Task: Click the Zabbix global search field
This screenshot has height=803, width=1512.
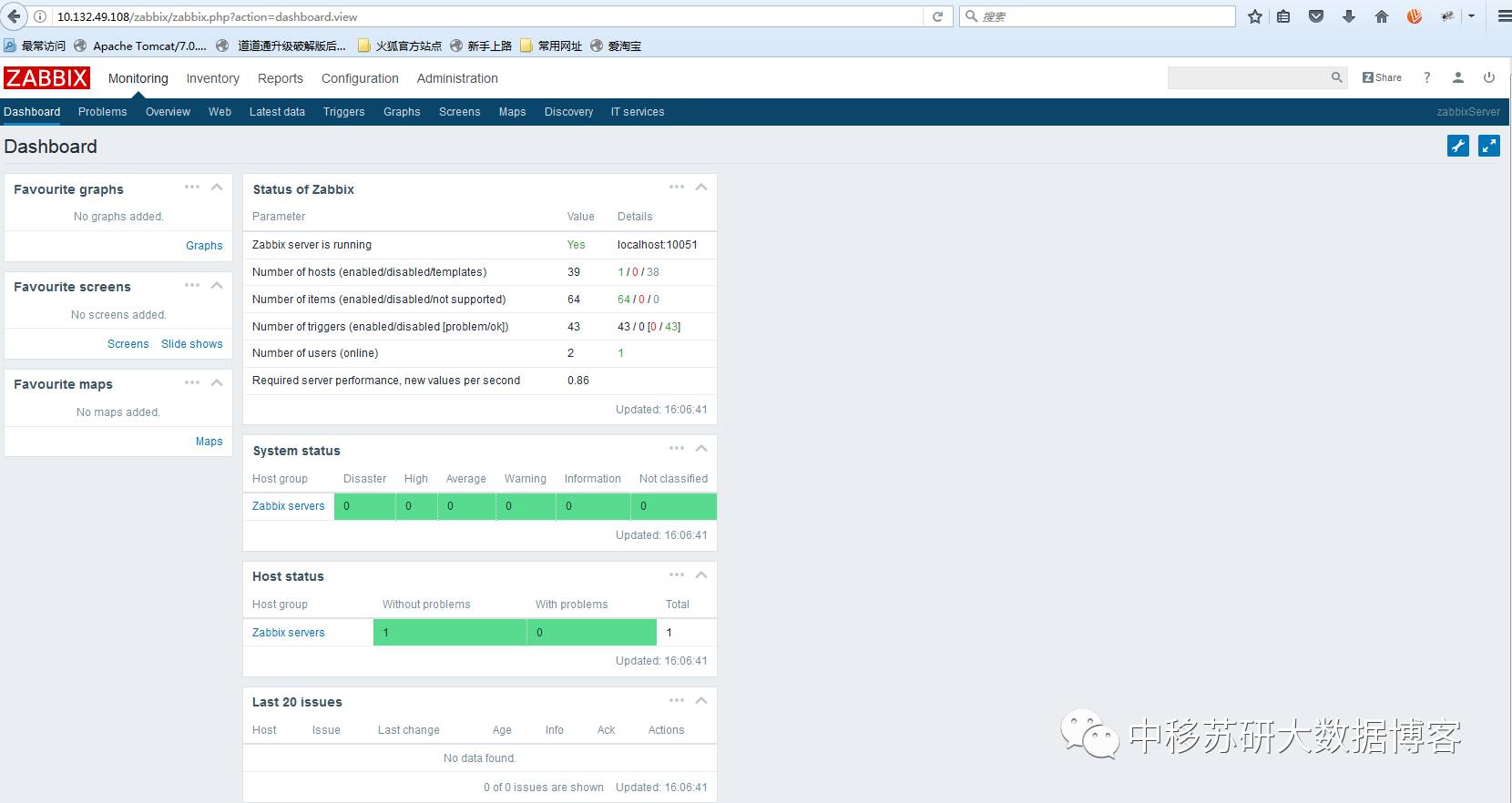Action: 1248,77
